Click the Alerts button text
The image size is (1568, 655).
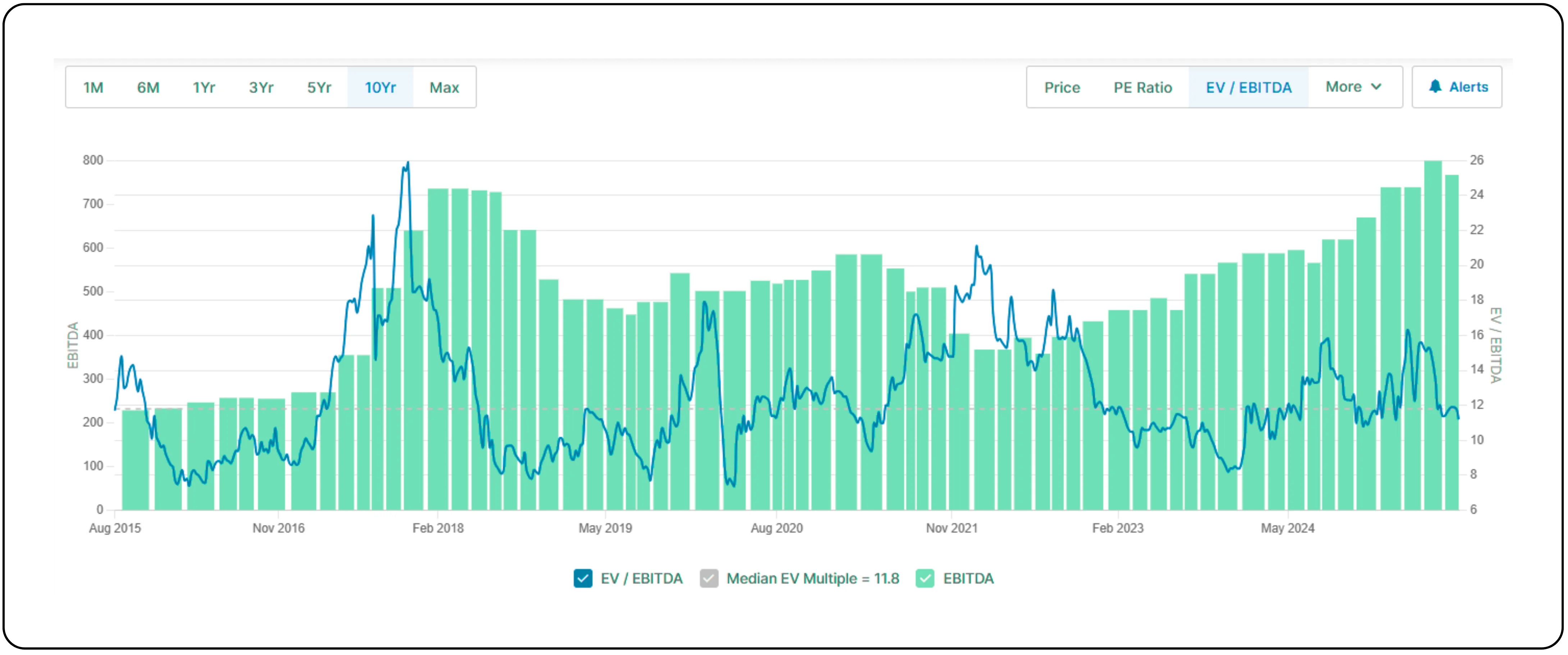coord(1468,87)
